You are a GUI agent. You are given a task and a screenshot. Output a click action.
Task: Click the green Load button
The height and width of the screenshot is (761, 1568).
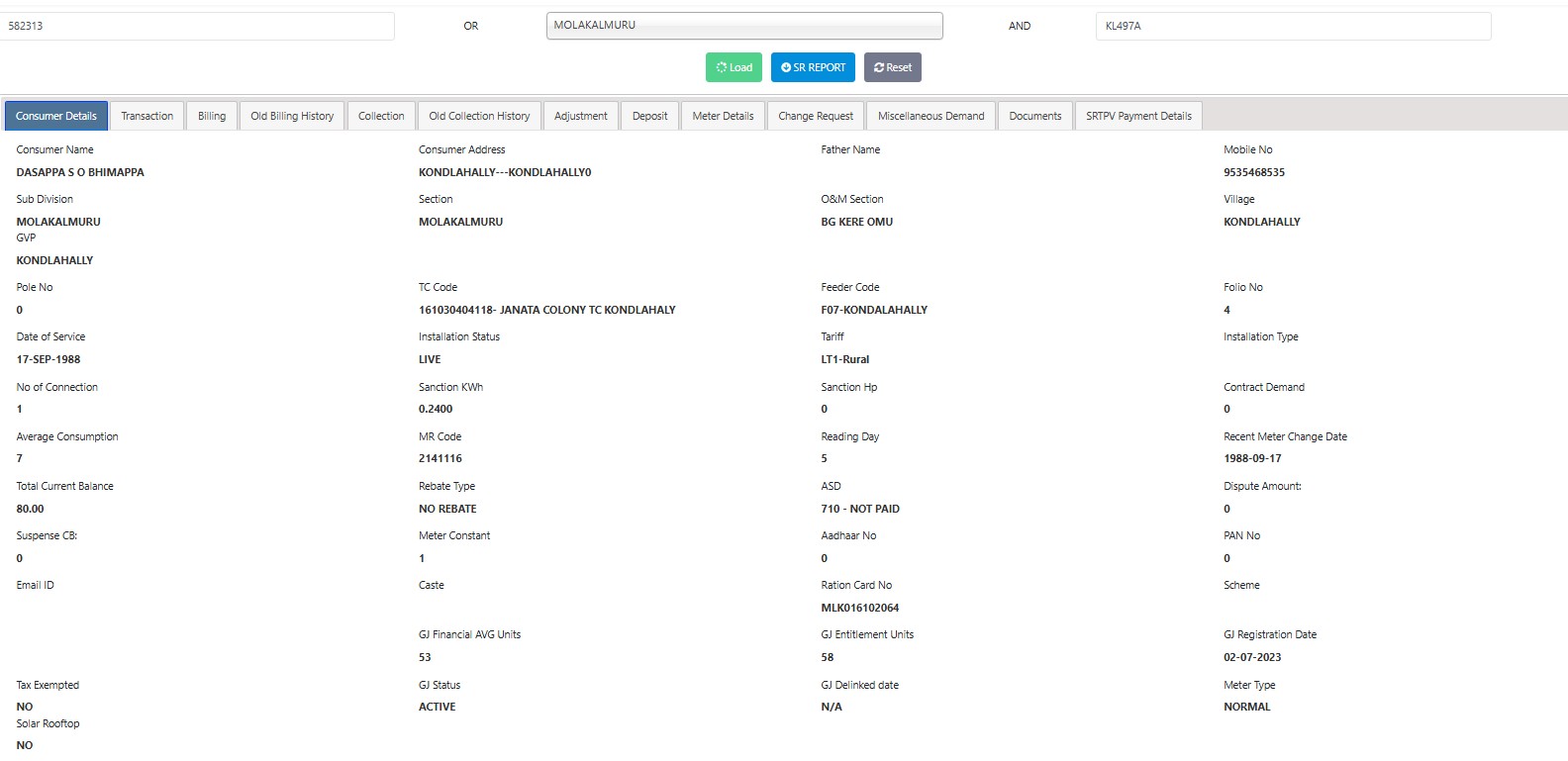pos(734,67)
